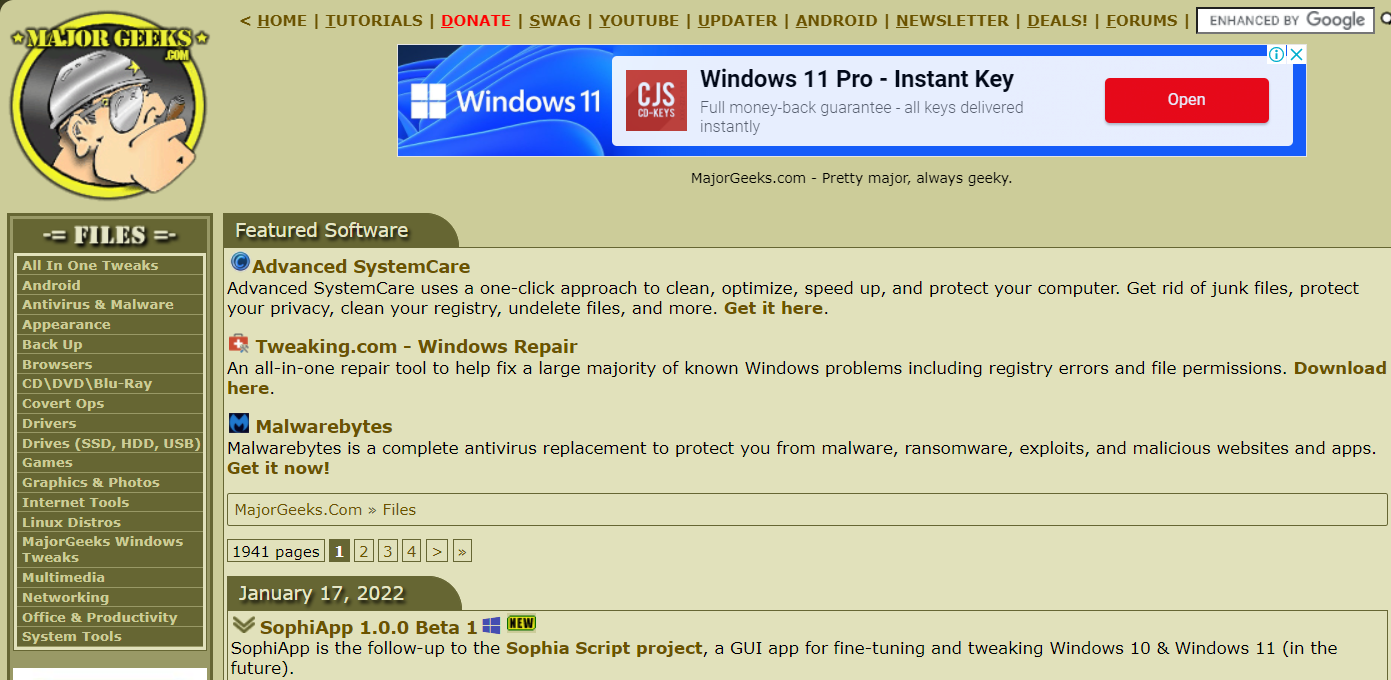The width and height of the screenshot is (1391, 680).
Task: Go to page 2 in pagination
Action: pos(364,551)
